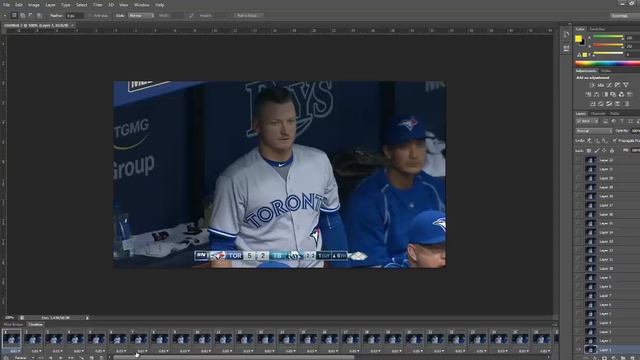Filter layers by pixel type icon
Image resolution: width=640 pixels, height=360 pixels.
click(x=605, y=121)
